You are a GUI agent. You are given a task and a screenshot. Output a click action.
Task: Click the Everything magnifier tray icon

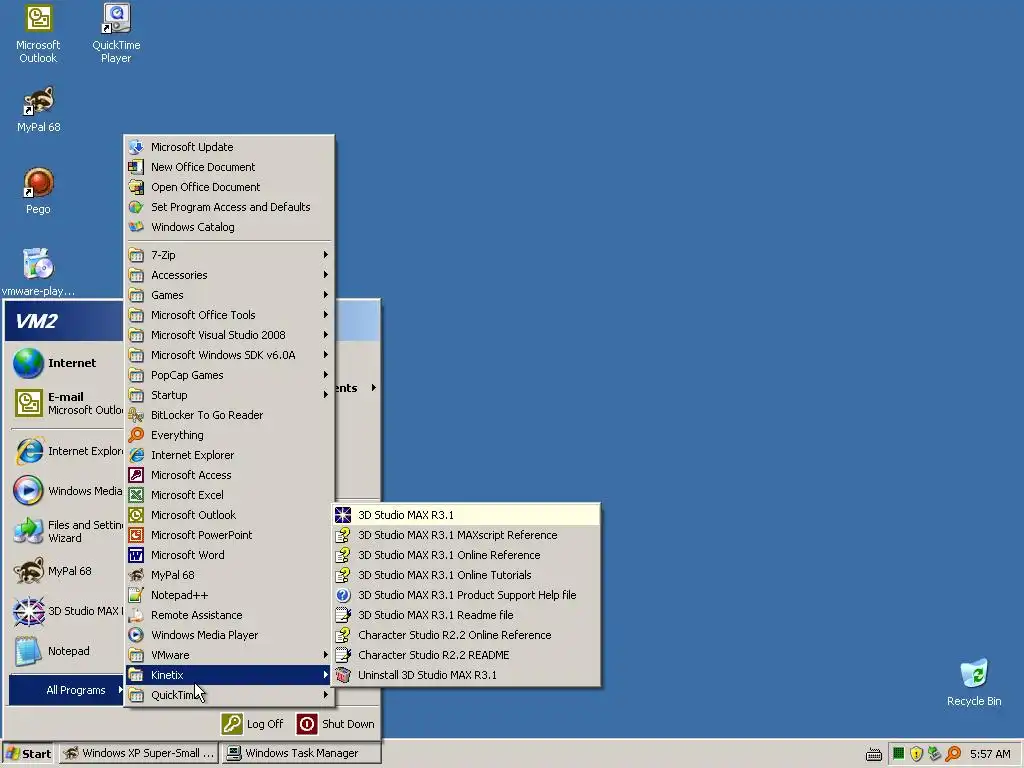[x=953, y=754]
